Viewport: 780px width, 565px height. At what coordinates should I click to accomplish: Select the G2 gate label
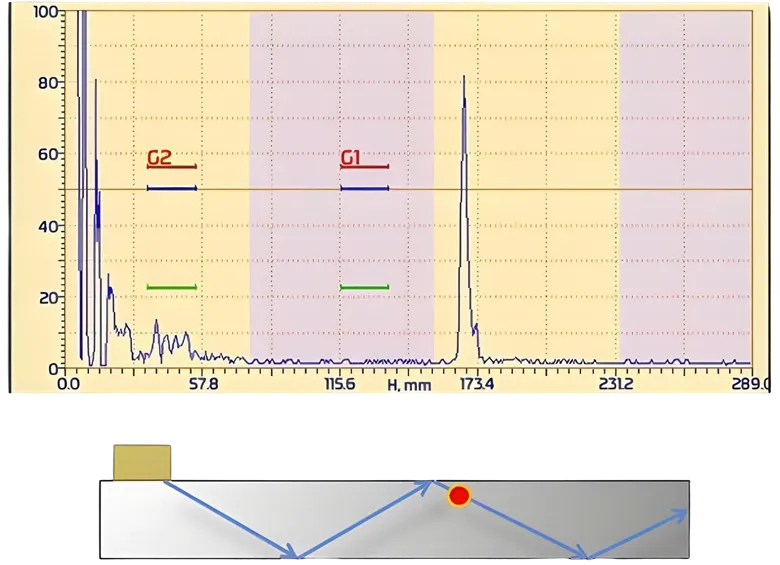click(x=159, y=158)
